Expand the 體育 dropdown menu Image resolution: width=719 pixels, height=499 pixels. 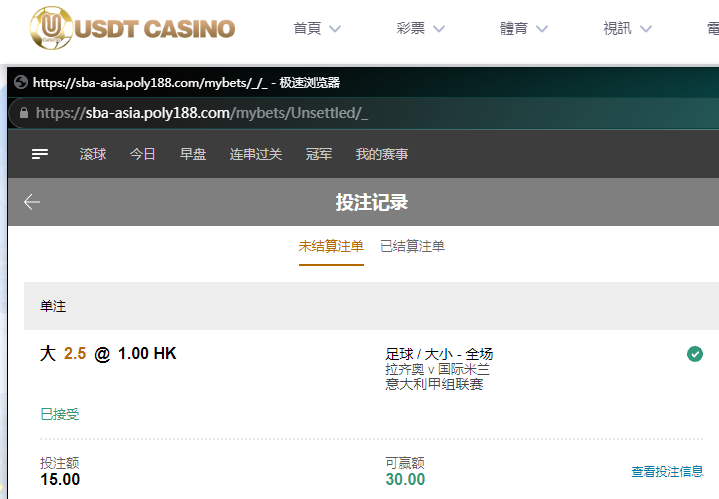pos(525,29)
